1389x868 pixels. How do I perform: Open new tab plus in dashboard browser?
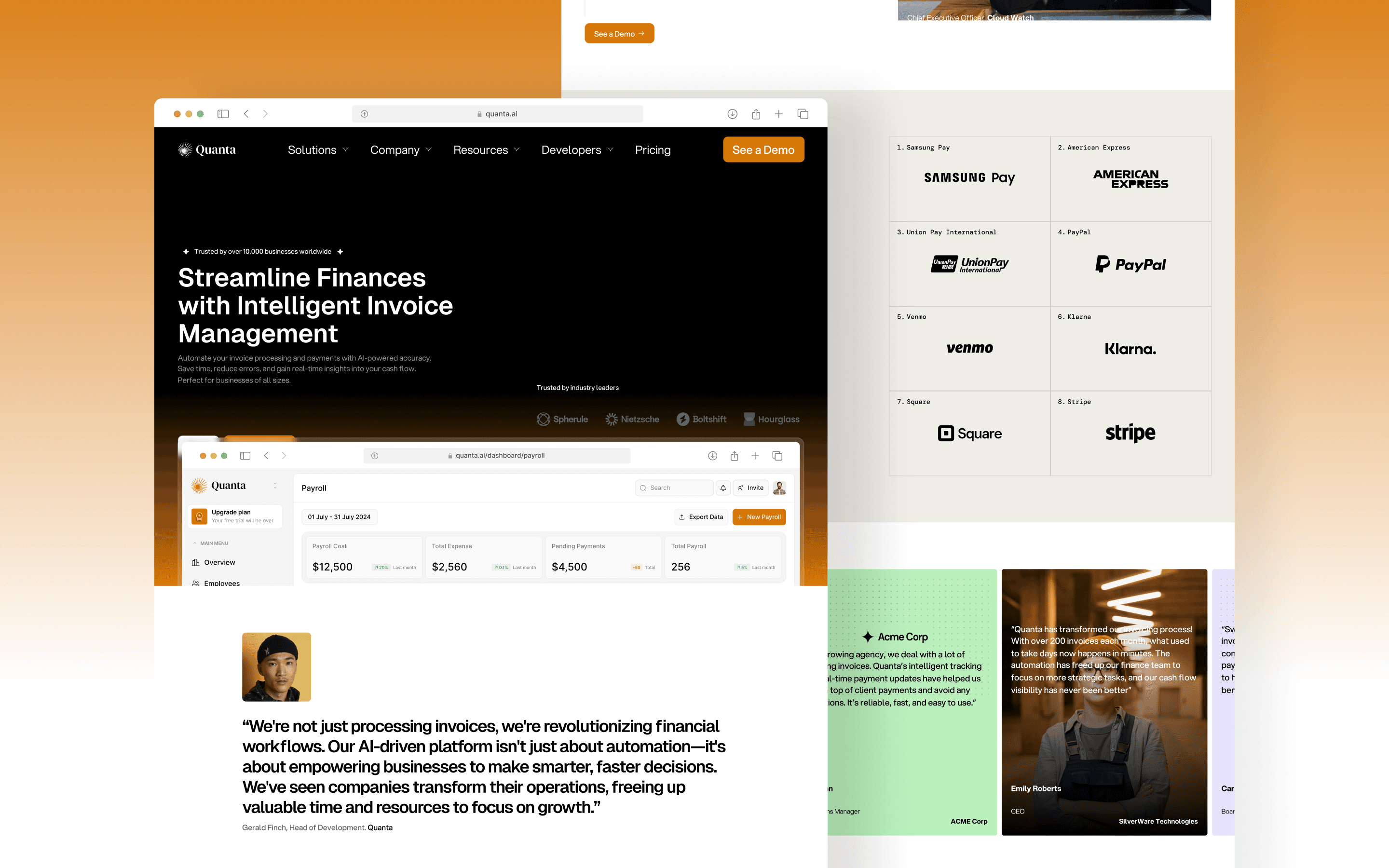tap(755, 455)
